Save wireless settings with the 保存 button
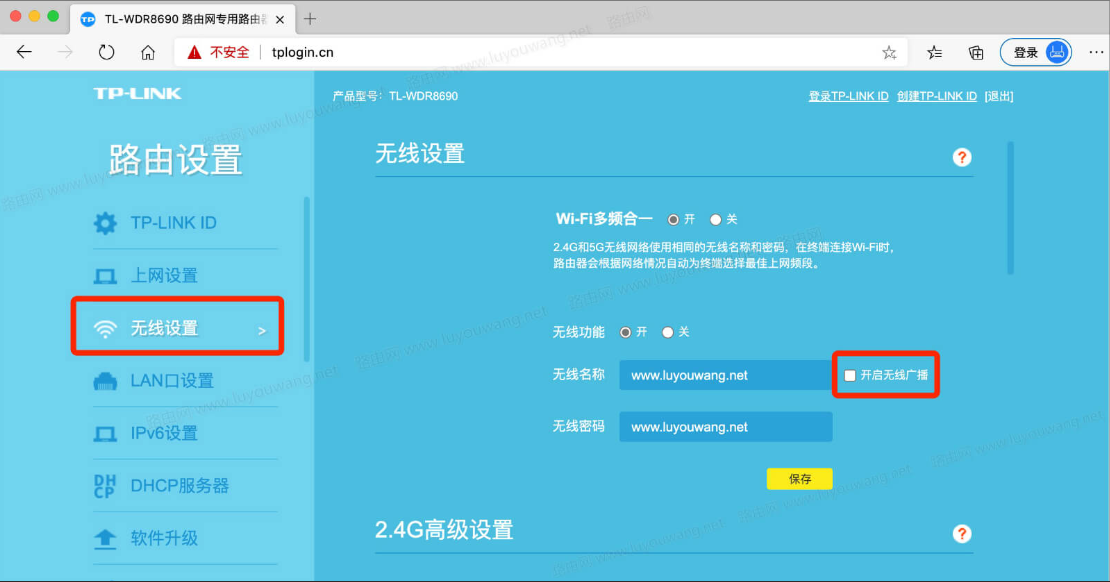Screen dimensions: 1110x582 point(799,478)
